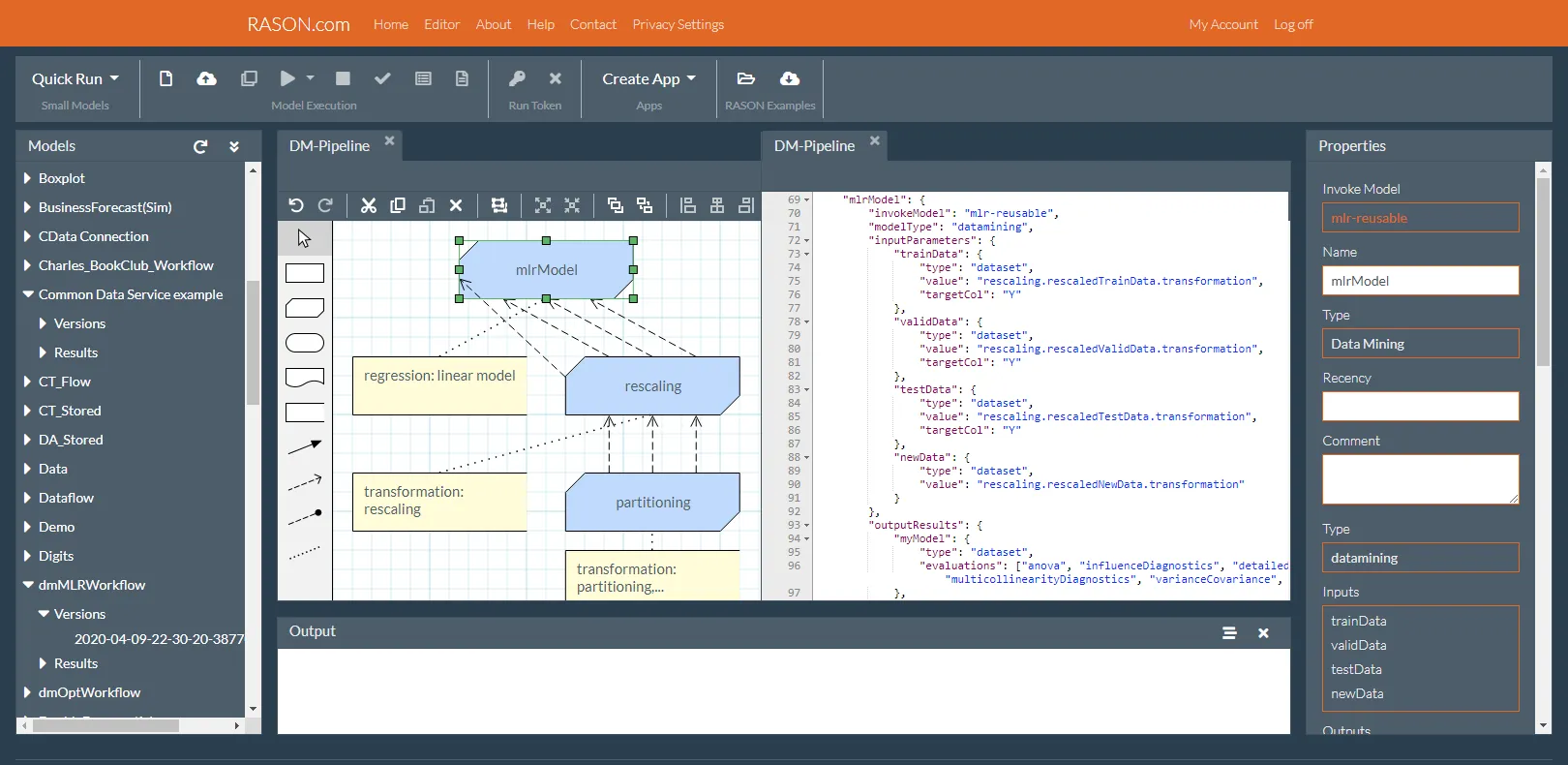The width and height of the screenshot is (1568, 765).
Task: Go to the Home page
Action: pos(390,24)
